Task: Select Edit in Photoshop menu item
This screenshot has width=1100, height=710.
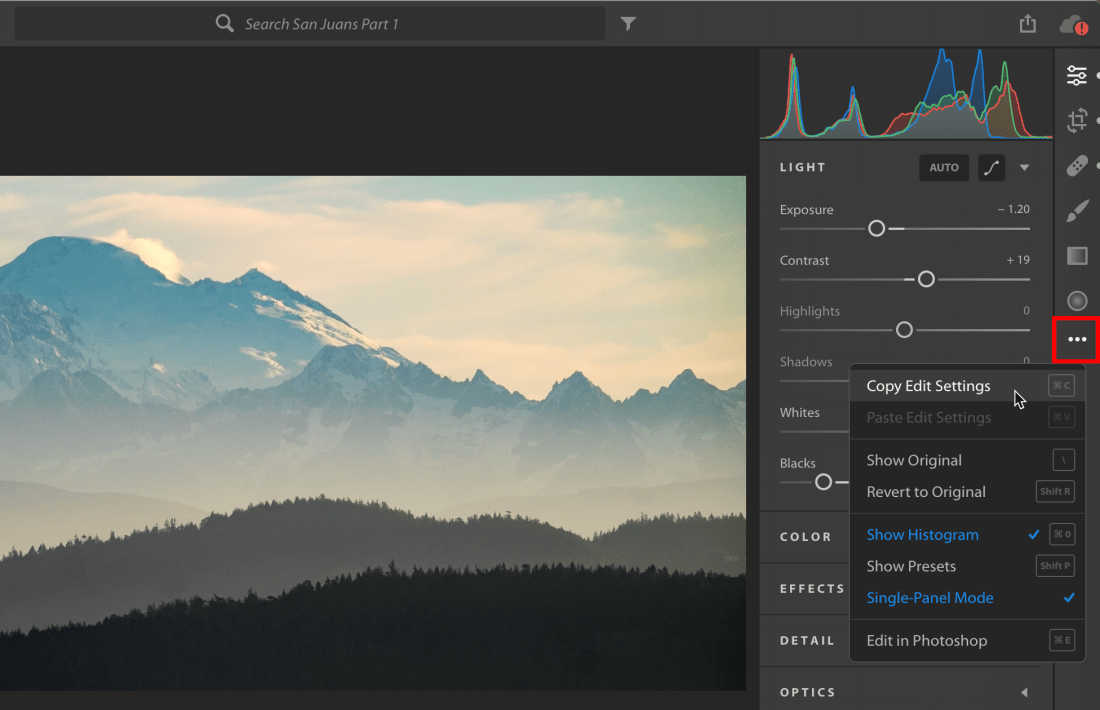Action: pos(926,641)
